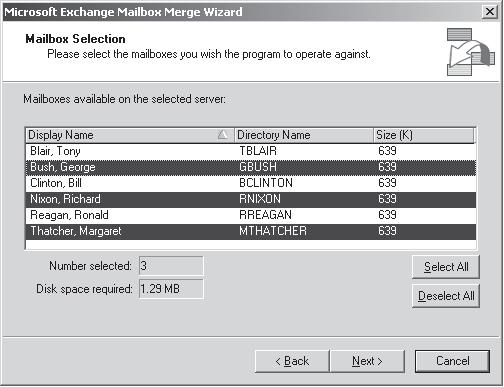Click the Number selected field showing 3

click(171, 266)
